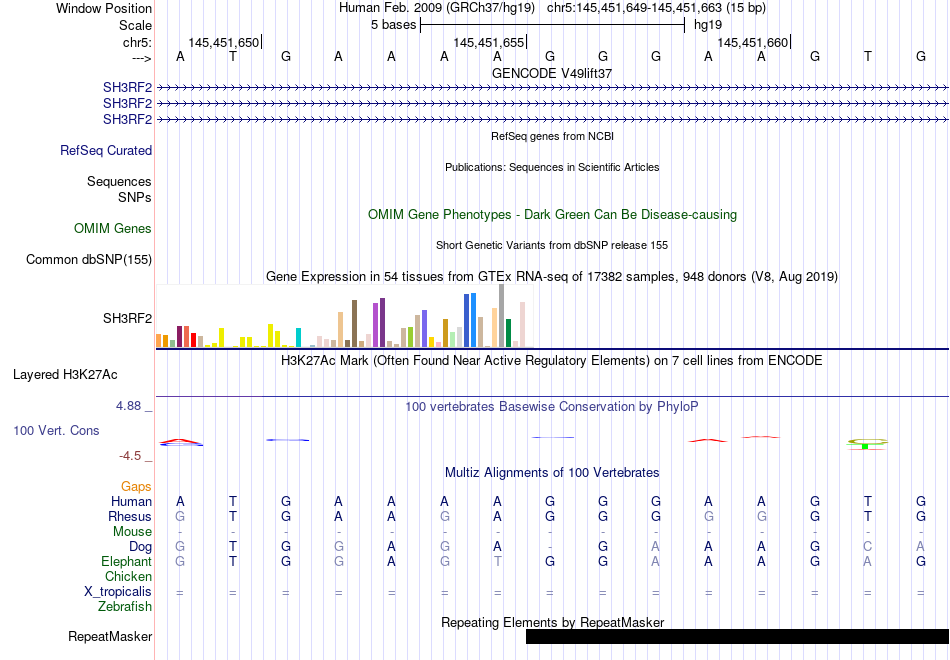The width and height of the screenshot is (950, 660).
Task: Click the RepeatMasker track label
Action: pyautogui.click(x=110, y=636)
